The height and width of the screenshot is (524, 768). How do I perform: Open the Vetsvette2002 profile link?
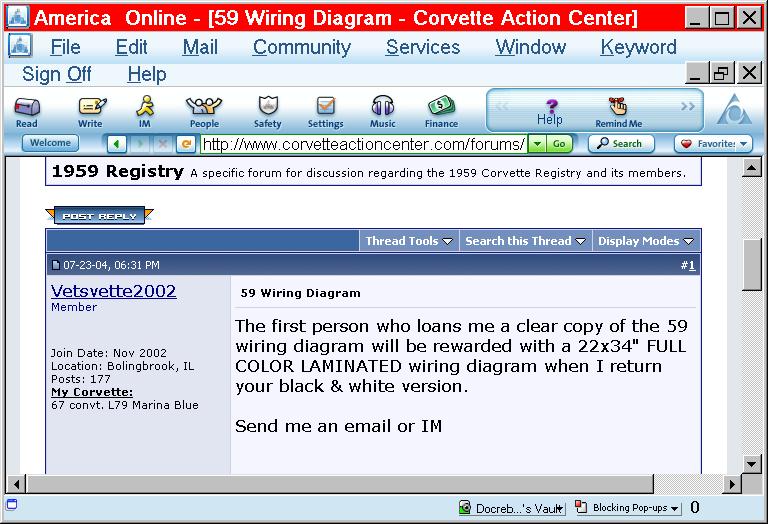(x=114, y=291)
